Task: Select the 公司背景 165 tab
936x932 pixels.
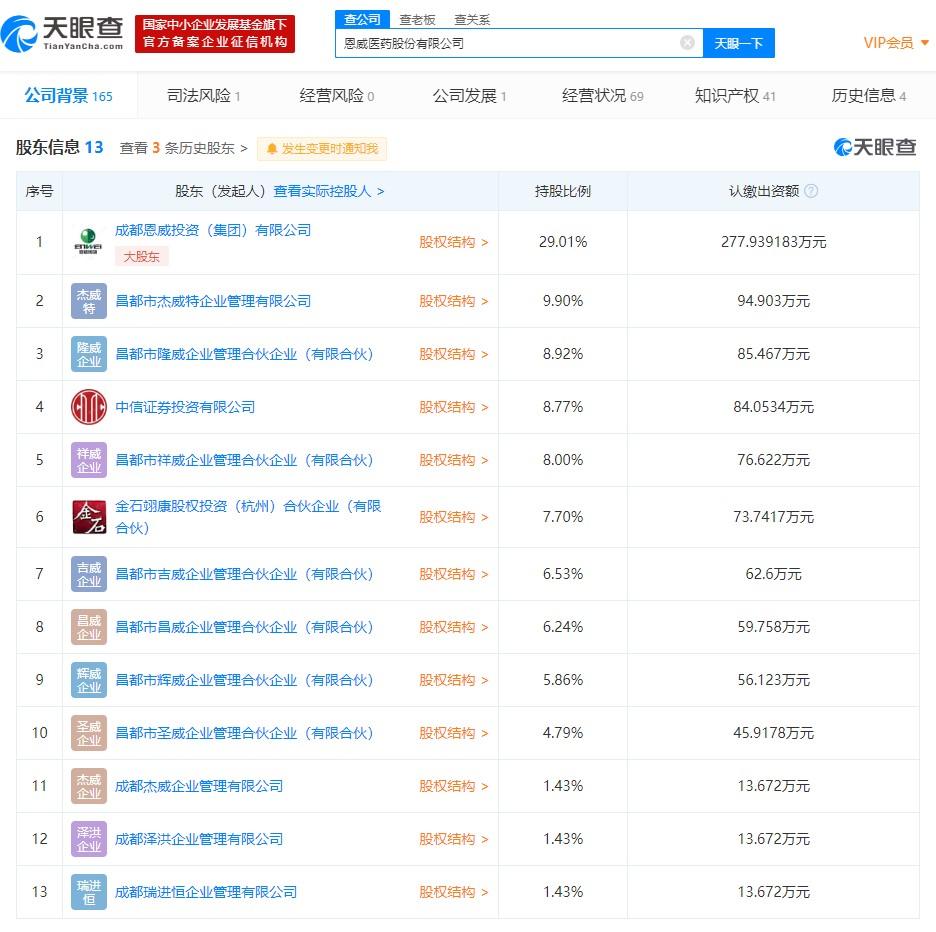Action: tap(69, 96)
